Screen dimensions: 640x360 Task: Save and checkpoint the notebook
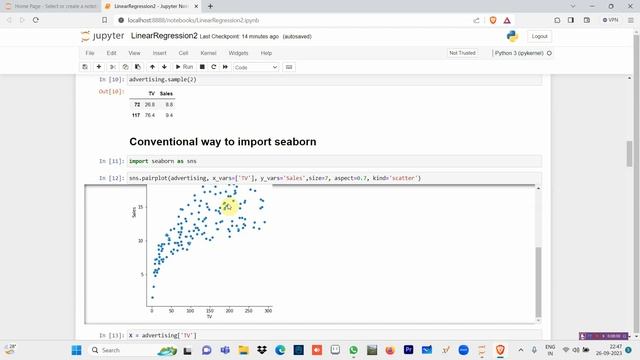[85, 67]
